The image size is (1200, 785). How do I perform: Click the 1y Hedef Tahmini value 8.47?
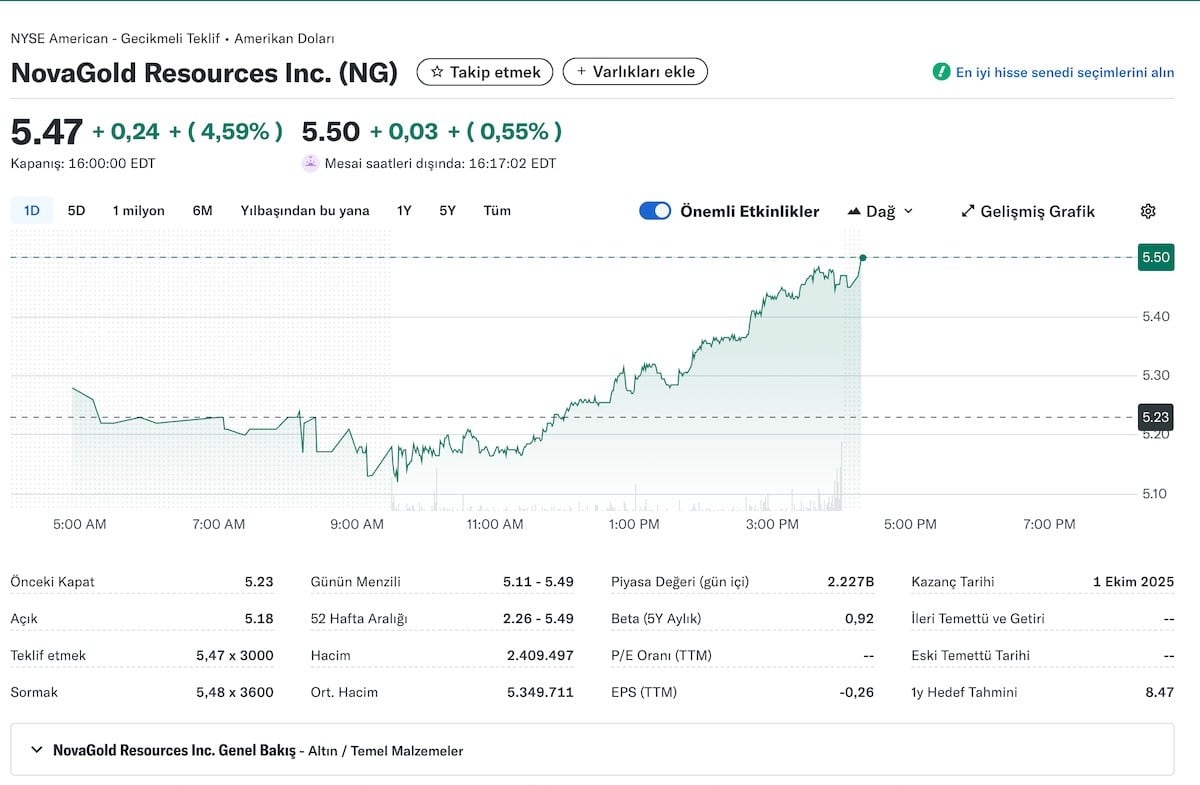coord(1160,692)
